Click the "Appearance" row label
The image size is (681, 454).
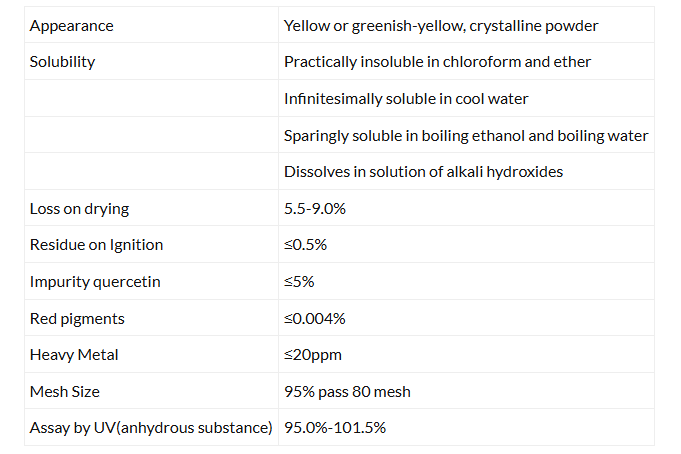[x=71, y=25]
